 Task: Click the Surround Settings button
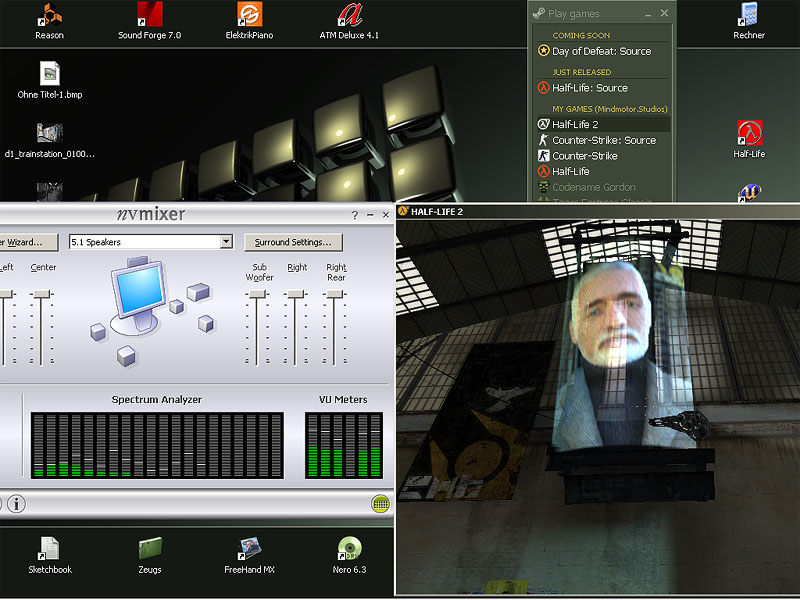point(293,242)
